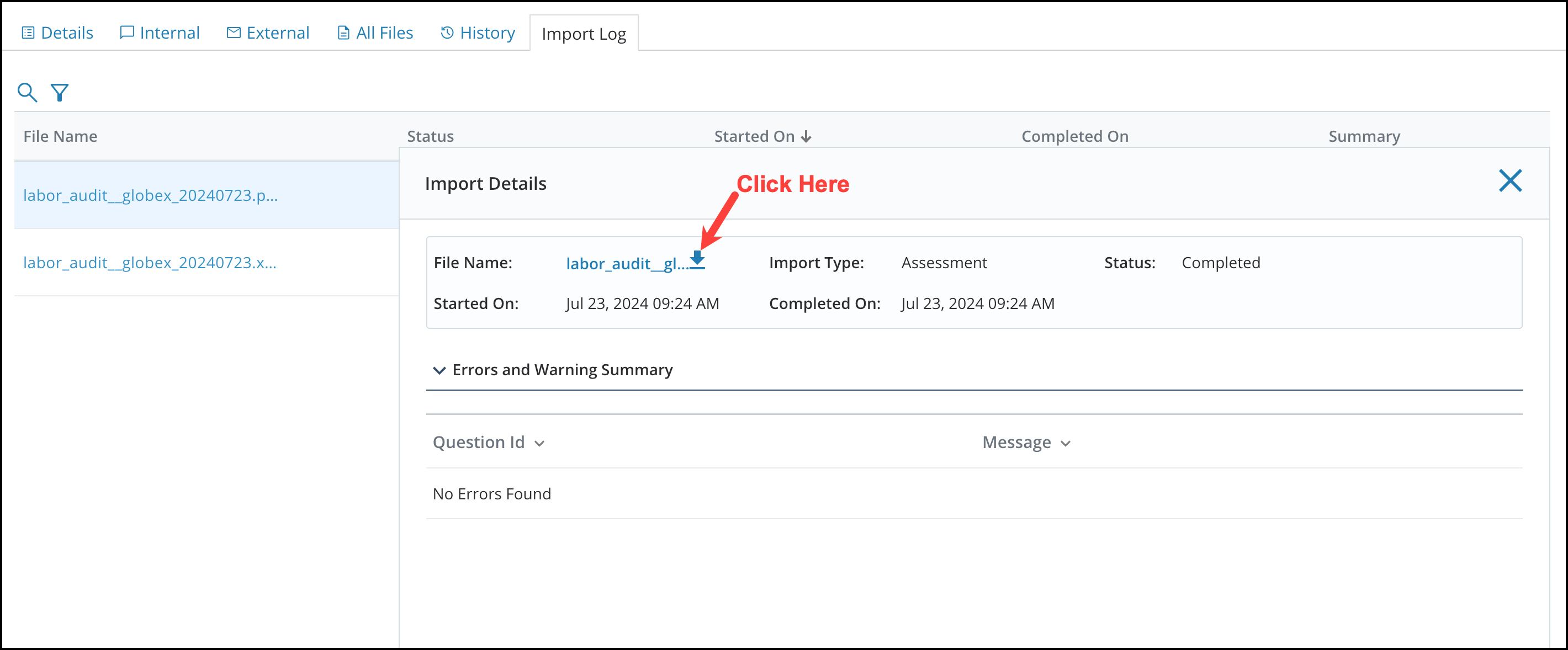1568x650 pixels.
Task: Open the filter icon next to search
Action: [x=60, y=92]
